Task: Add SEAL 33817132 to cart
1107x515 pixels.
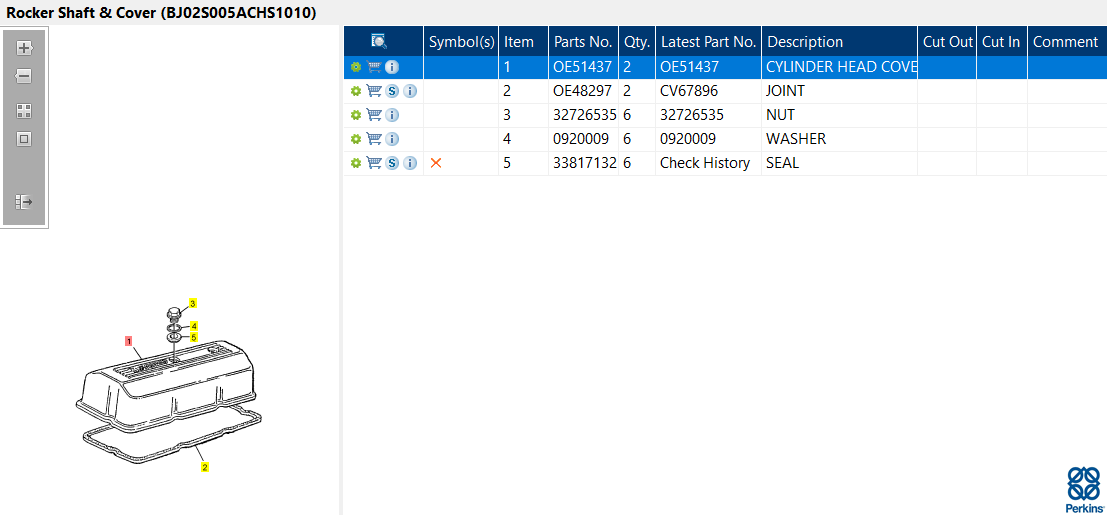Action: (374, 163)
